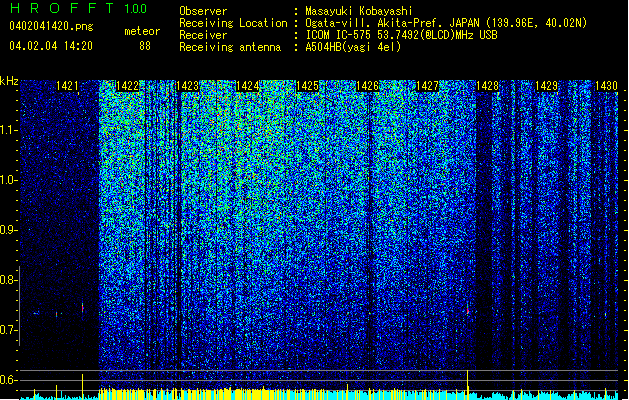Screen dimensions: 629x400
Task: Click the meteor label
Action: click(x=142, y=31)
